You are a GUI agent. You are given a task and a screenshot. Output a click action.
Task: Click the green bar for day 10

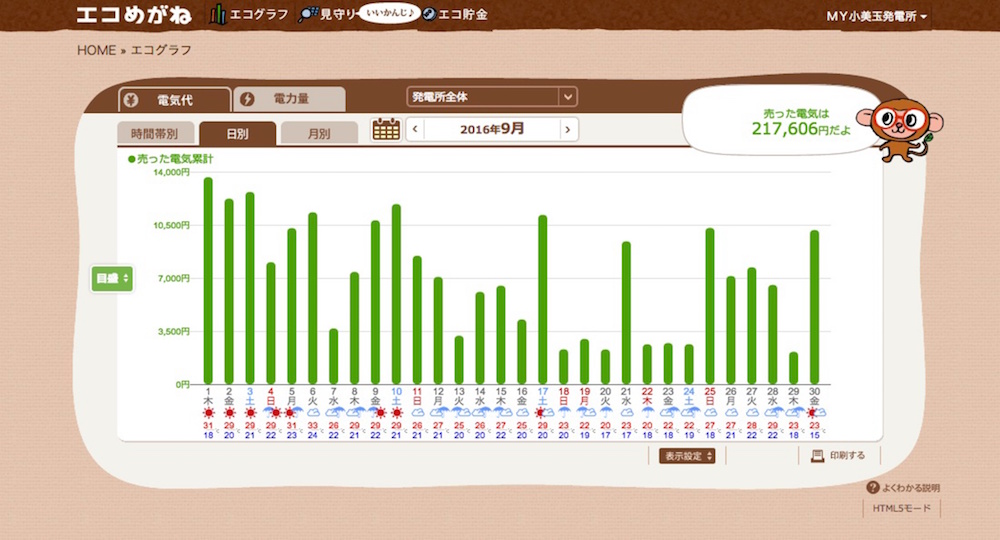[396, 294]
